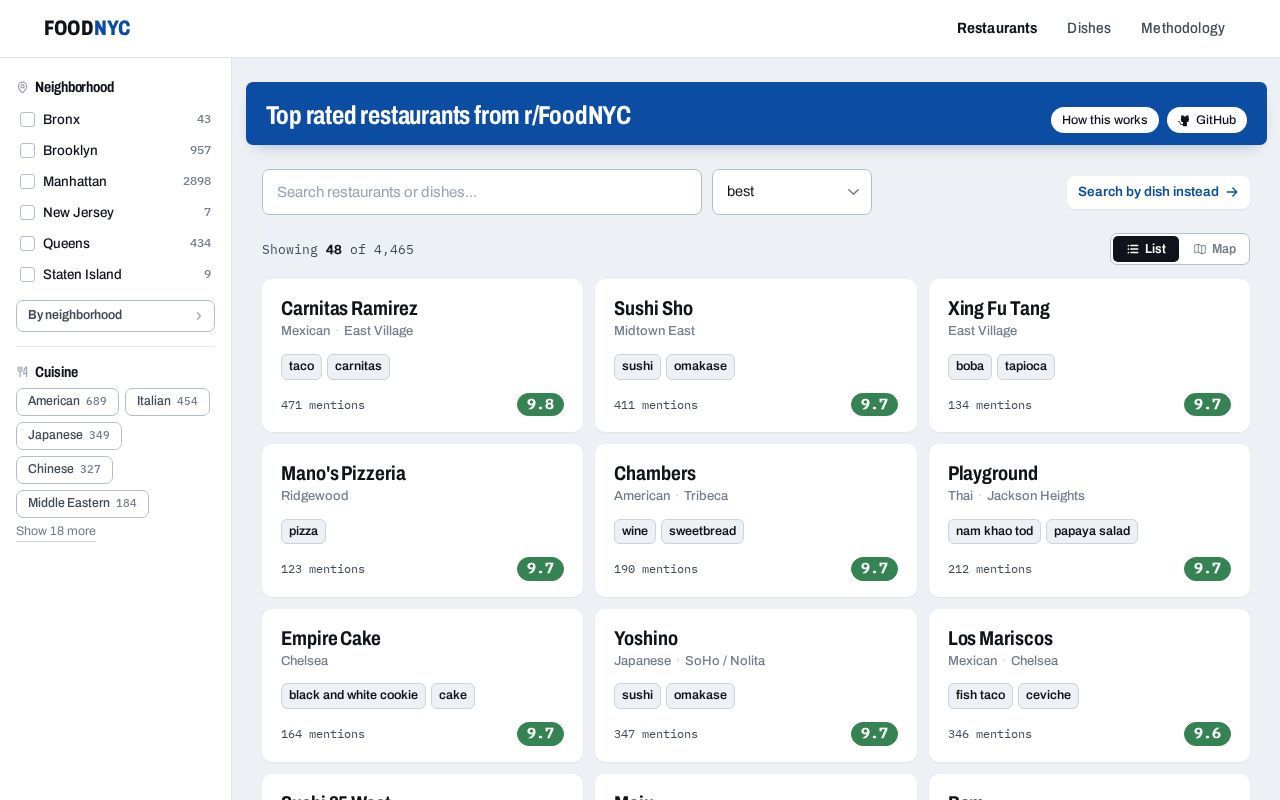Expand the By neighborhood selector
Screen dimensions: 1280x800
(115, 316)
